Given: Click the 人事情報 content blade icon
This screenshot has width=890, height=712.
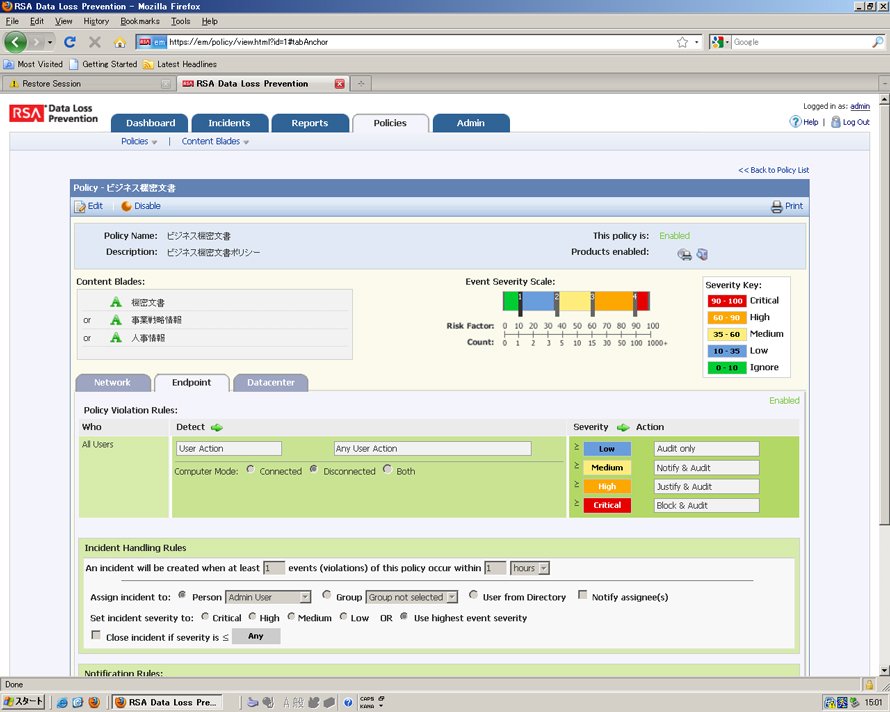Looking at the screenshot, I should [116, 338].
